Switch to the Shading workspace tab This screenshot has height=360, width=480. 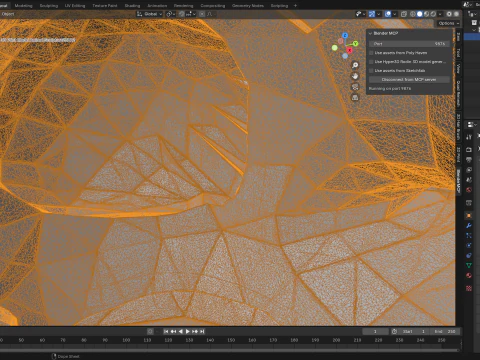point(132,6)
